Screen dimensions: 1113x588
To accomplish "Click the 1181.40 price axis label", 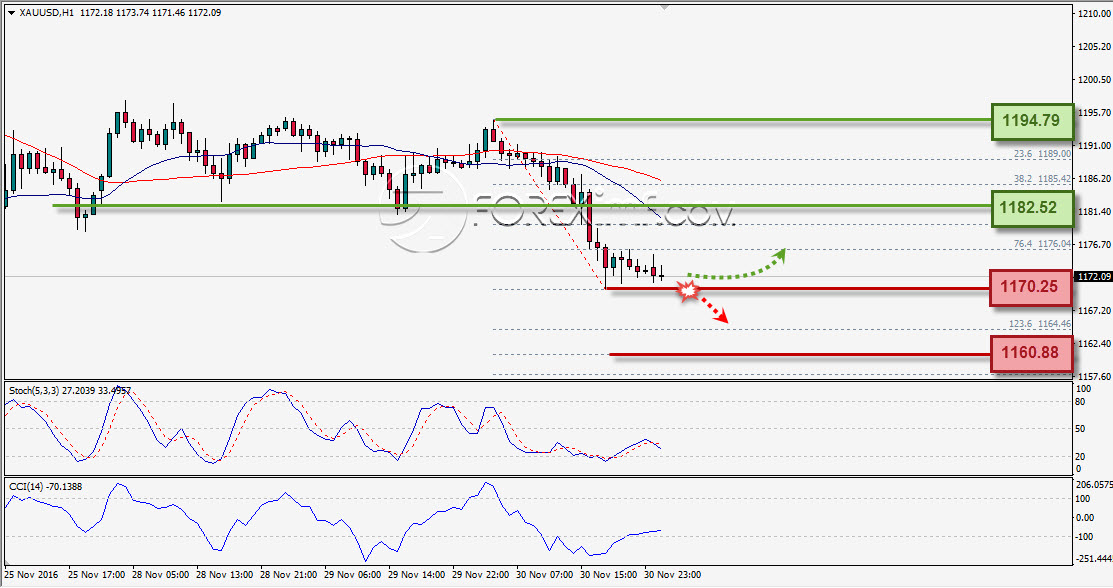I will [x=1094, y=212].
